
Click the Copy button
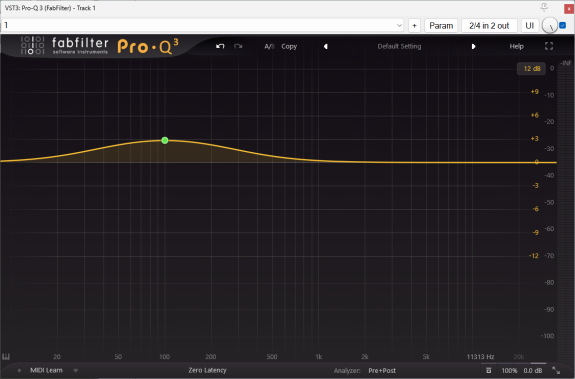(289, 47)
